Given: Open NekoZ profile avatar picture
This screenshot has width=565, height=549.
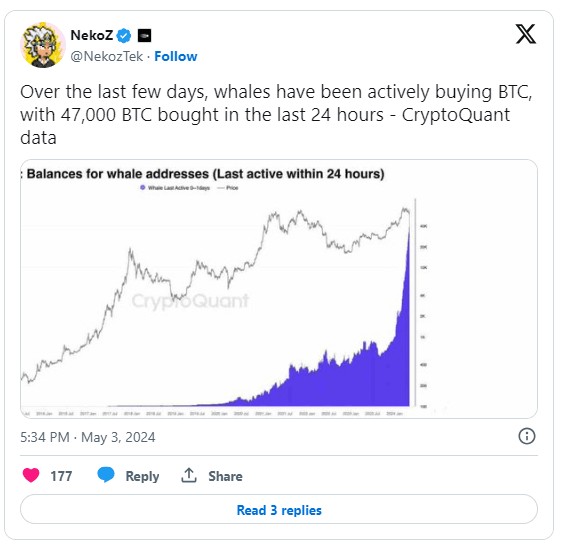Looking at the screenshot, I should pos(43,45).
